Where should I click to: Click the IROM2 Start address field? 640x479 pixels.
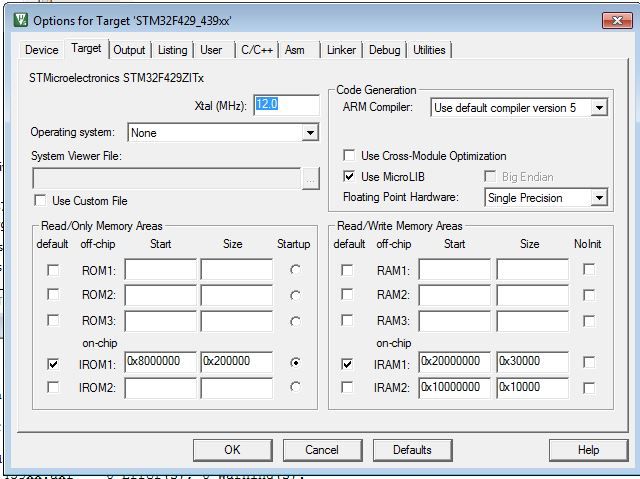160,388
